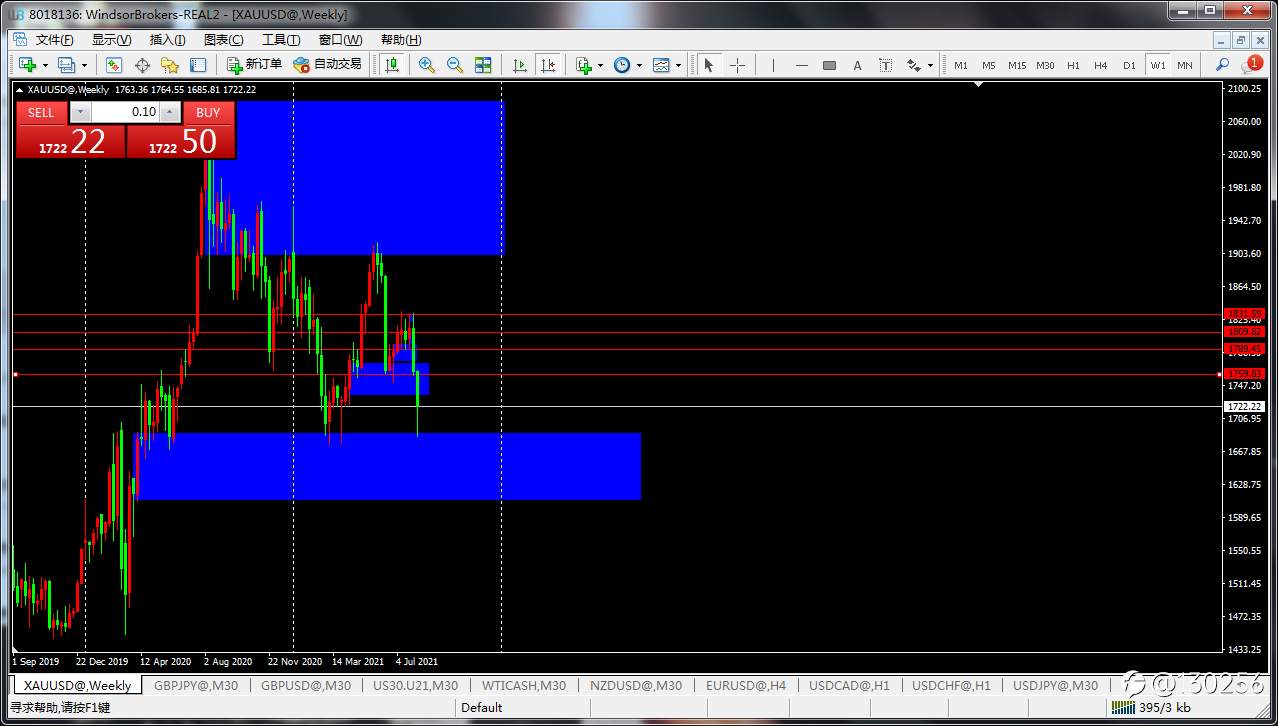1278x726 pixels.
Task: Switch to EURUSD@,H4 chart tab
Action: pyautogui.click(x=746, y=685)
